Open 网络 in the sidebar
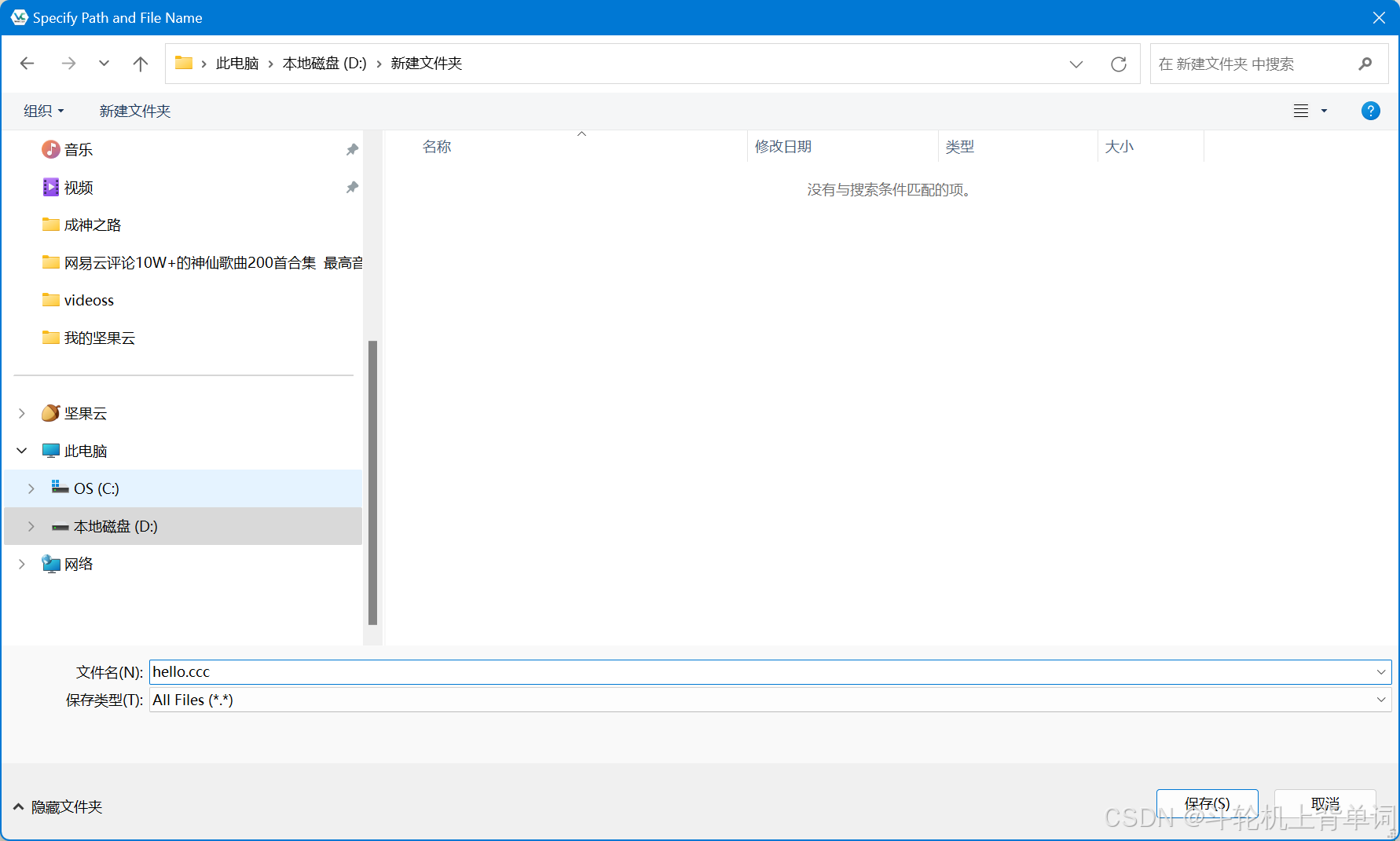 [79, 563]
